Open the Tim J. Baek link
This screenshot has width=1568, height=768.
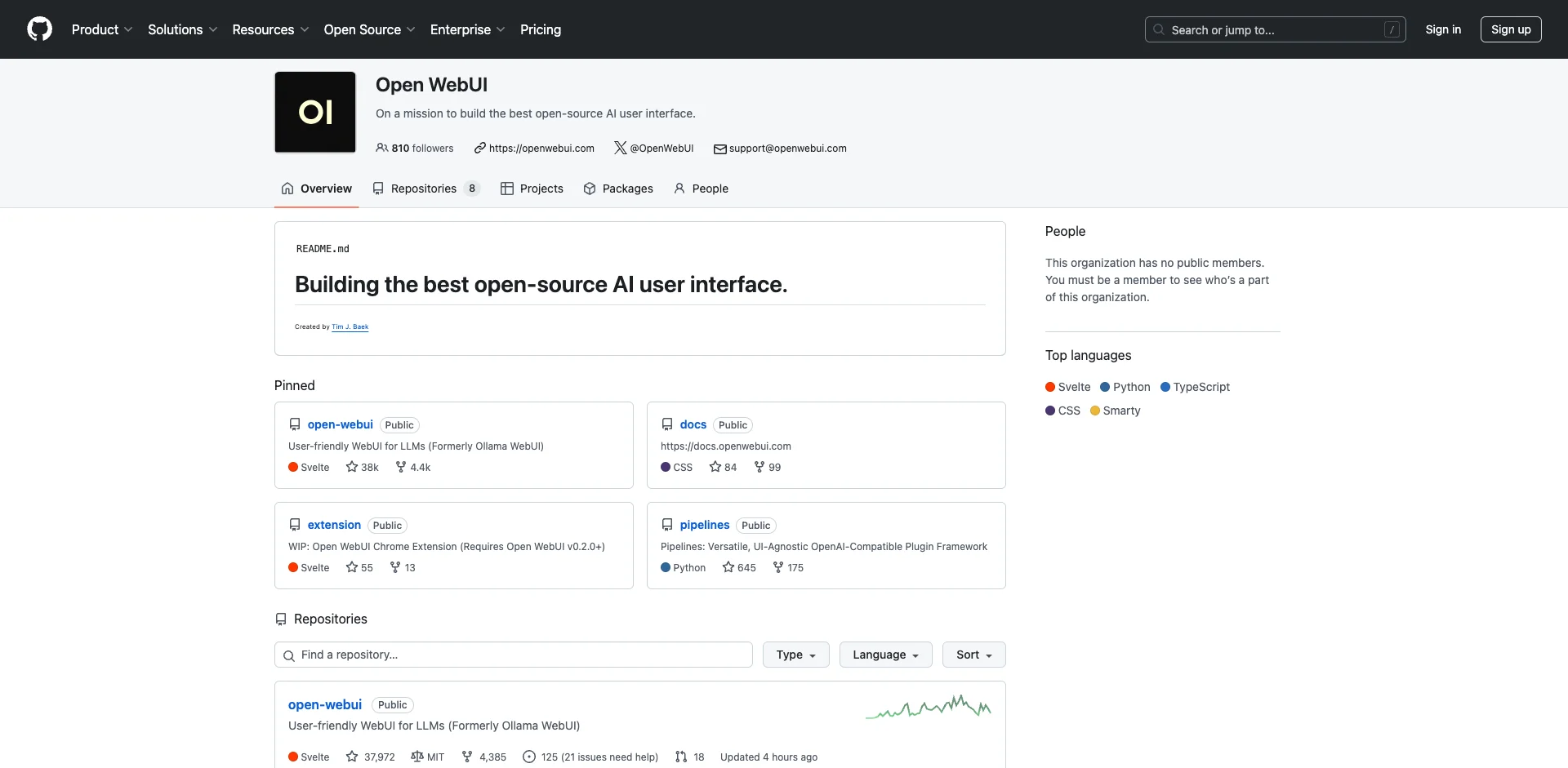(350, 326)
